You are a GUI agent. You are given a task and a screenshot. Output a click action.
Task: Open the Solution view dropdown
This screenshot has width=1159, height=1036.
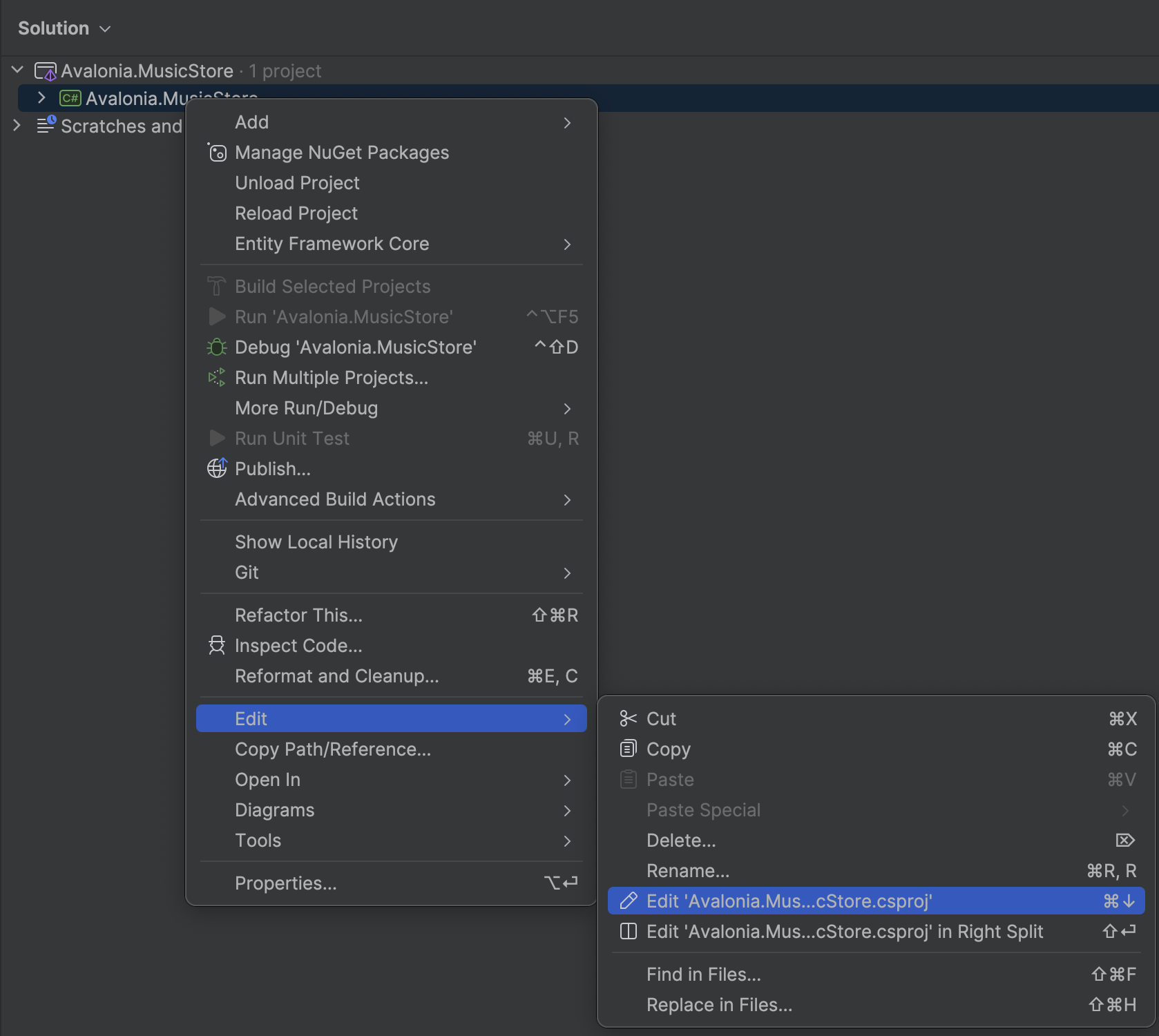click(64, 28)
